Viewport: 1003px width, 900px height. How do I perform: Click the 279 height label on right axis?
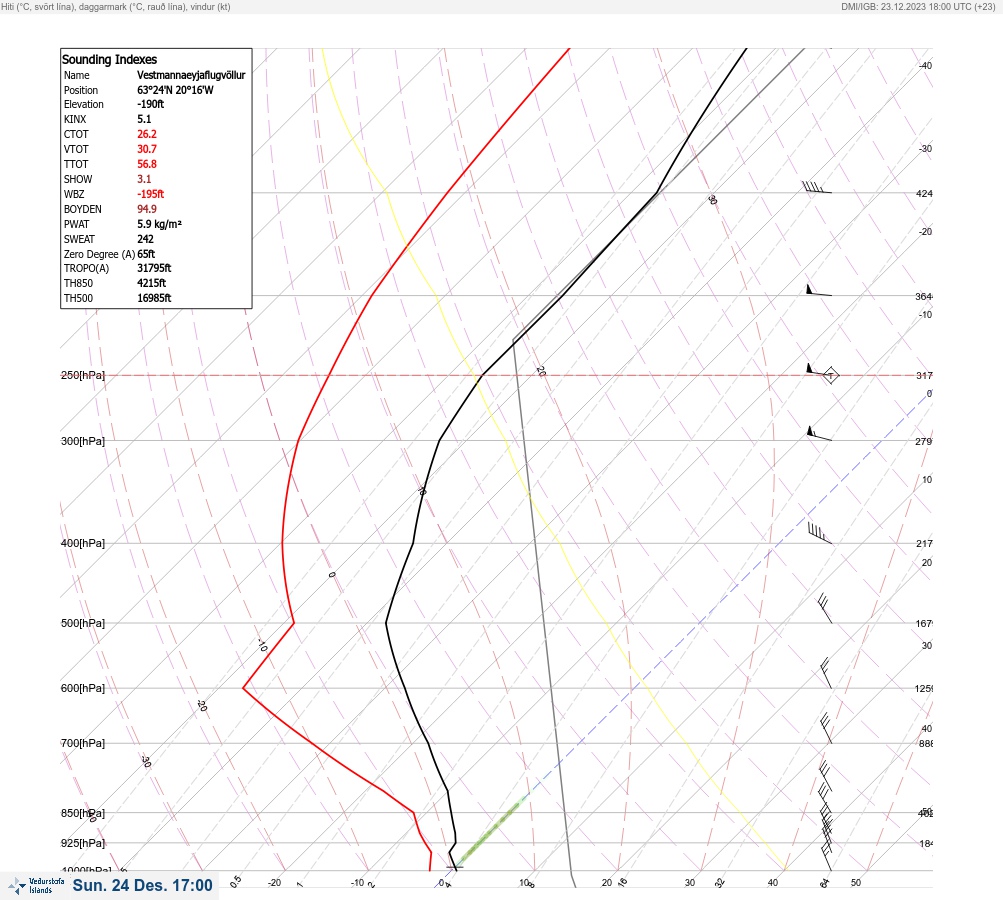tap(924, 441)
